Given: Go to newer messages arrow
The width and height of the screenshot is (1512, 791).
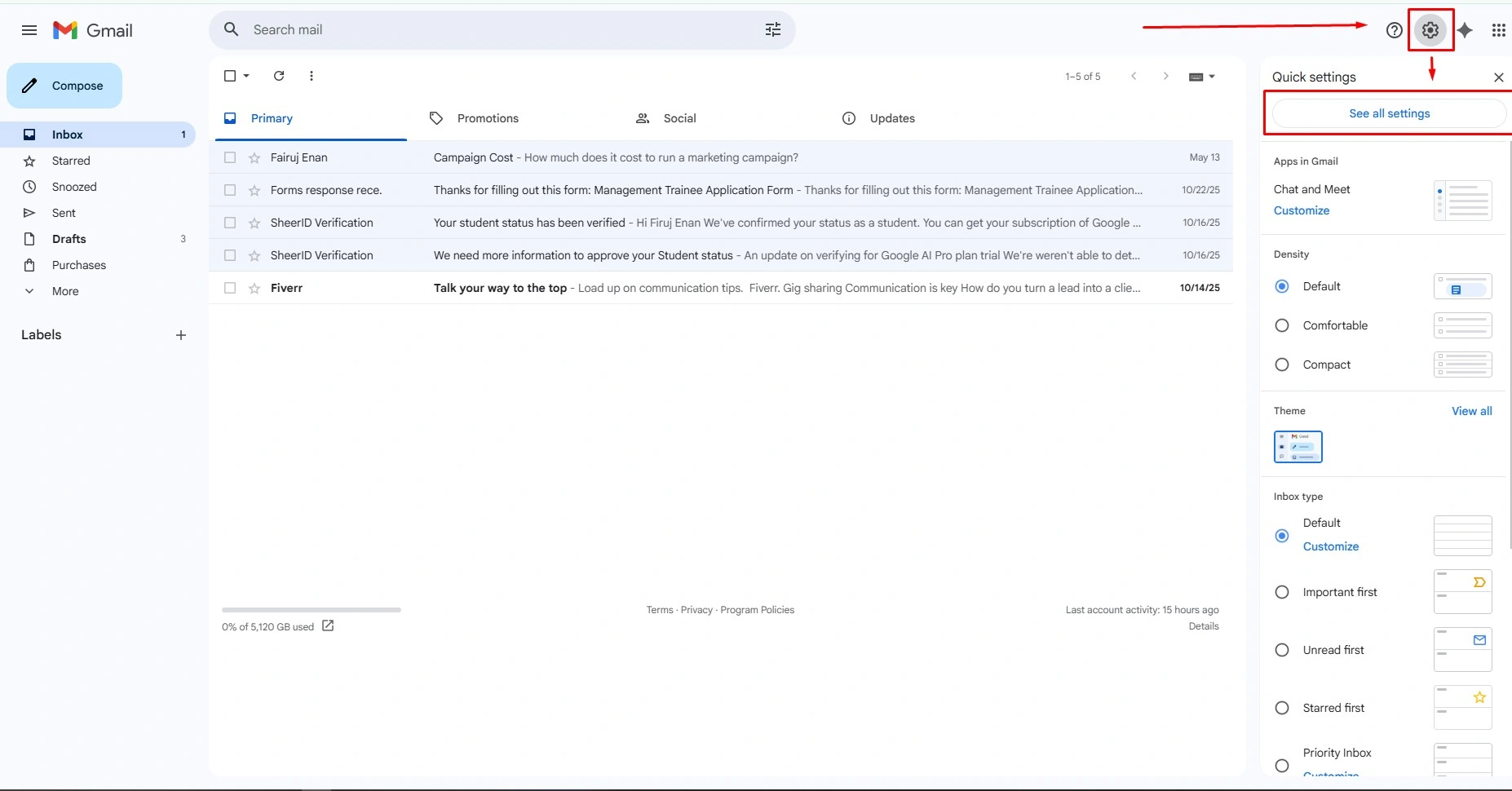Looking at the screenshot, I should pyautogui.click(x=1134, y=76).
